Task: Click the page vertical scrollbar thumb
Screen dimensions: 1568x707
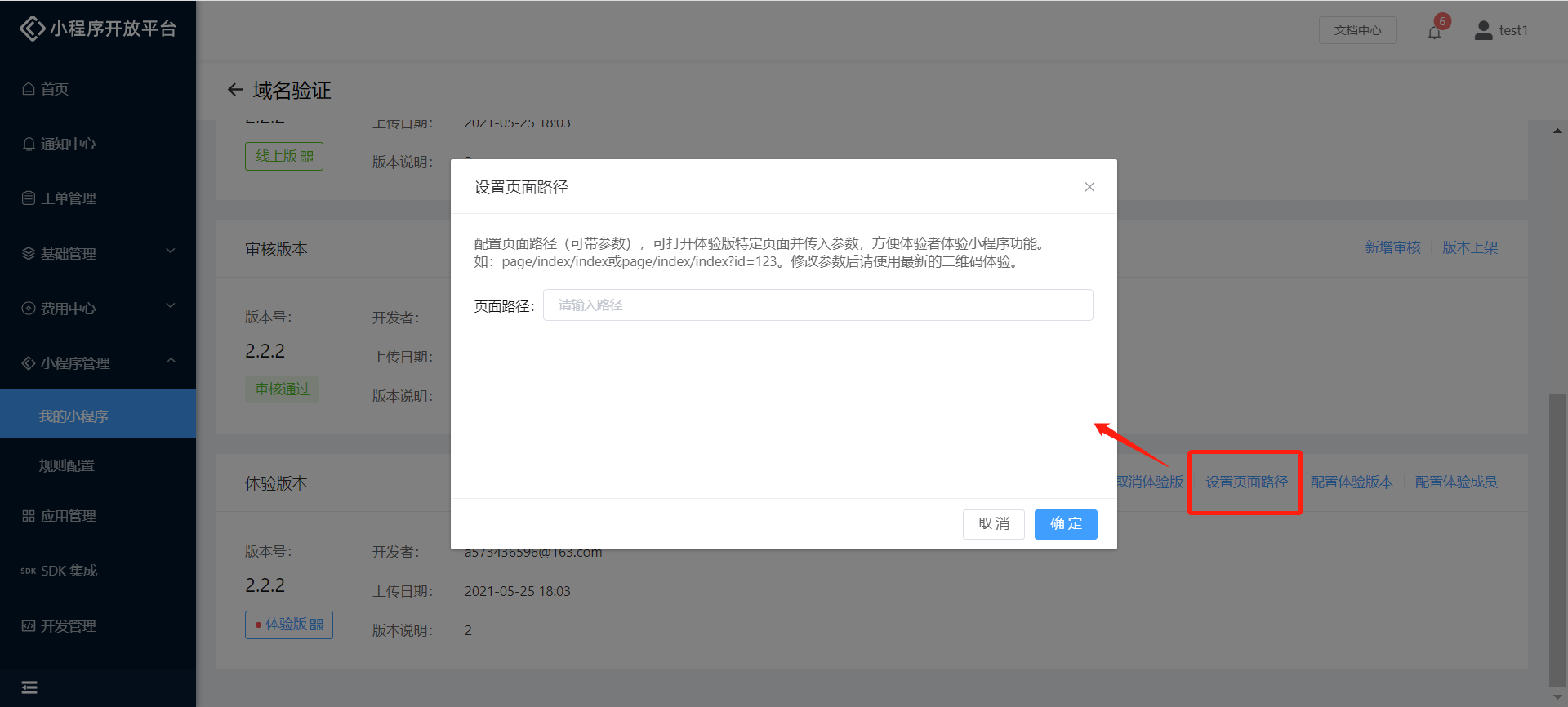Action: click(1557, 540)
